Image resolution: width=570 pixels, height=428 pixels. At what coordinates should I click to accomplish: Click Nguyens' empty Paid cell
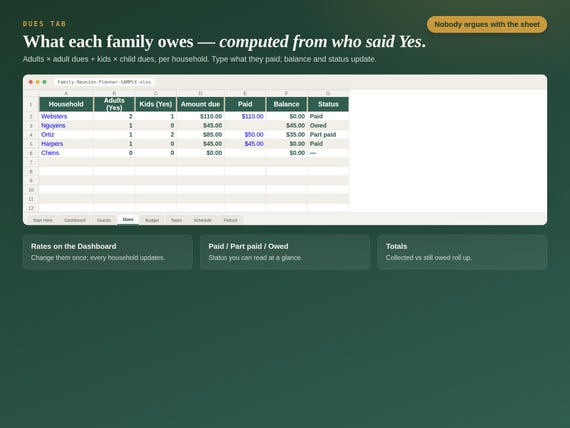tap(245, 125)
